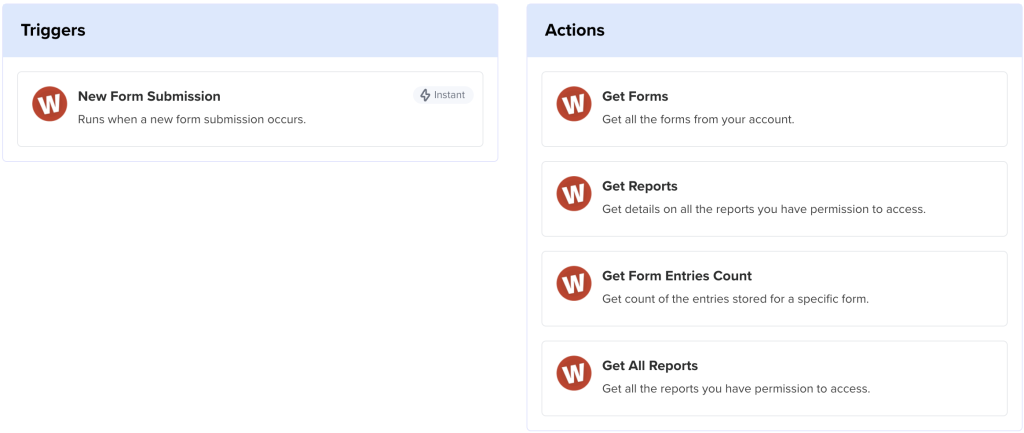Click the Wufoo icon beside New Form Submission

coord(50,104)
